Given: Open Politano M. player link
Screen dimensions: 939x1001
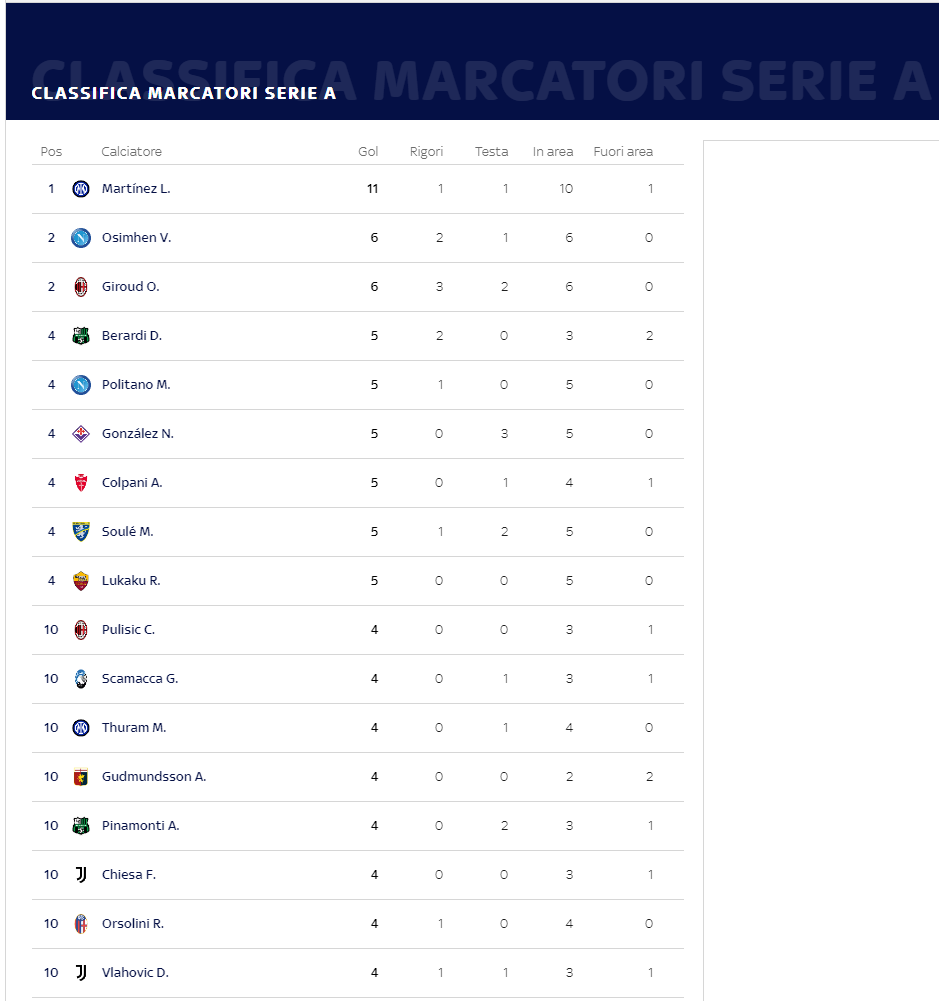Looking at the screenshot, I should [136, 385].
